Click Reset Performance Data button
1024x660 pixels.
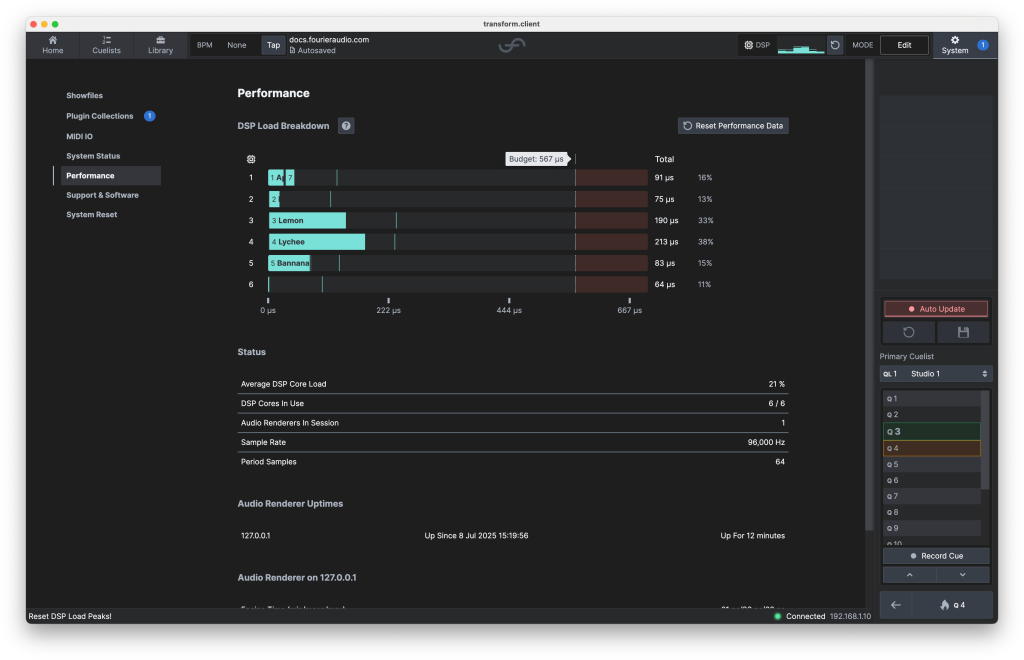733,126
